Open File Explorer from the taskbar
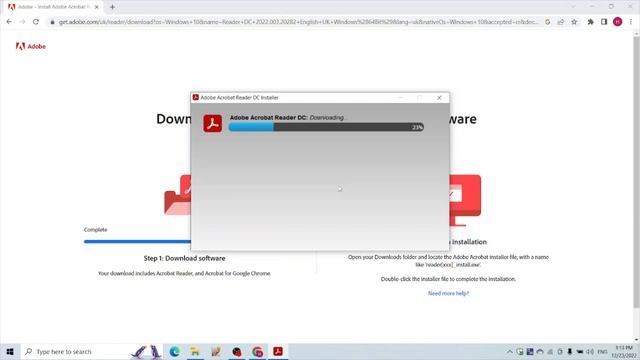640x360 pixels. point(195,351)
